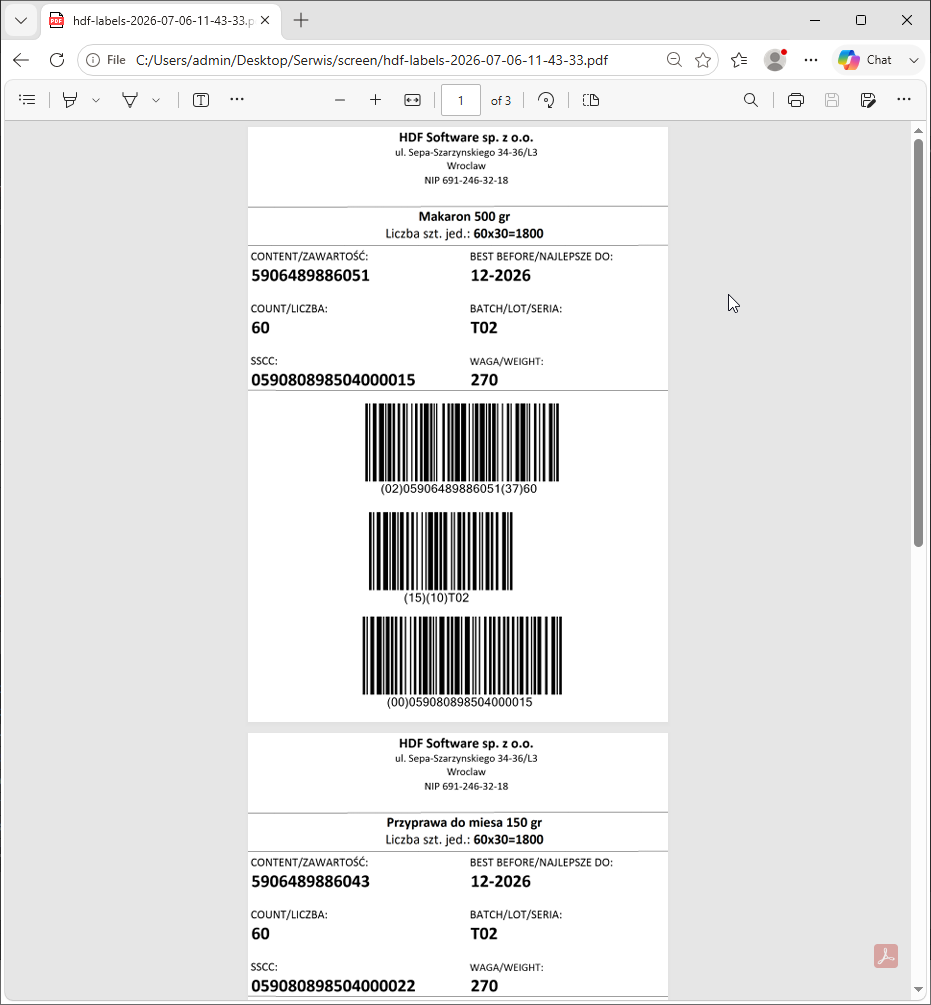The image size is (931, 1005).
Task: Click scrollbar down arrow
Action: 918,990
